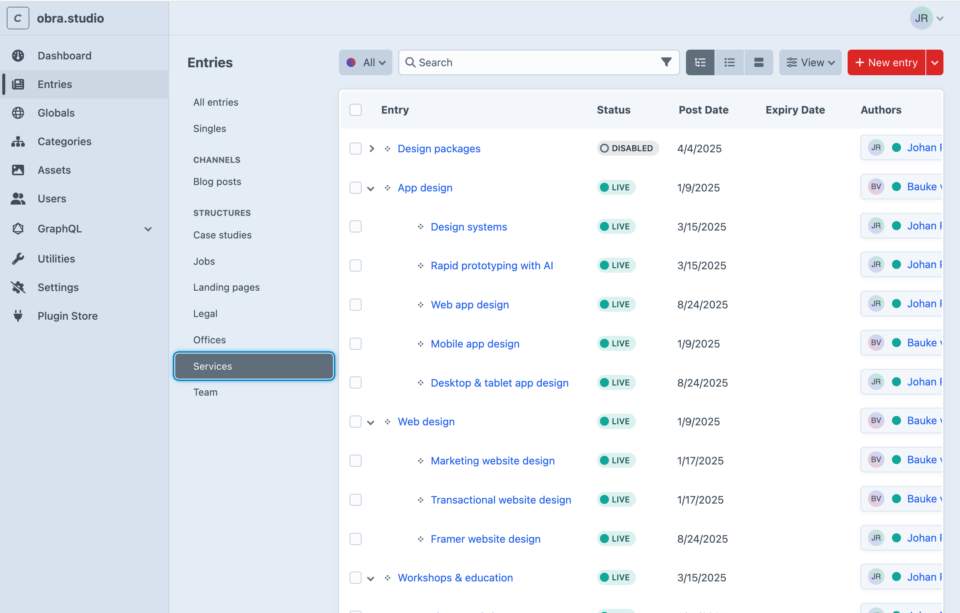Click the Globals globe icon

(18, 113)
